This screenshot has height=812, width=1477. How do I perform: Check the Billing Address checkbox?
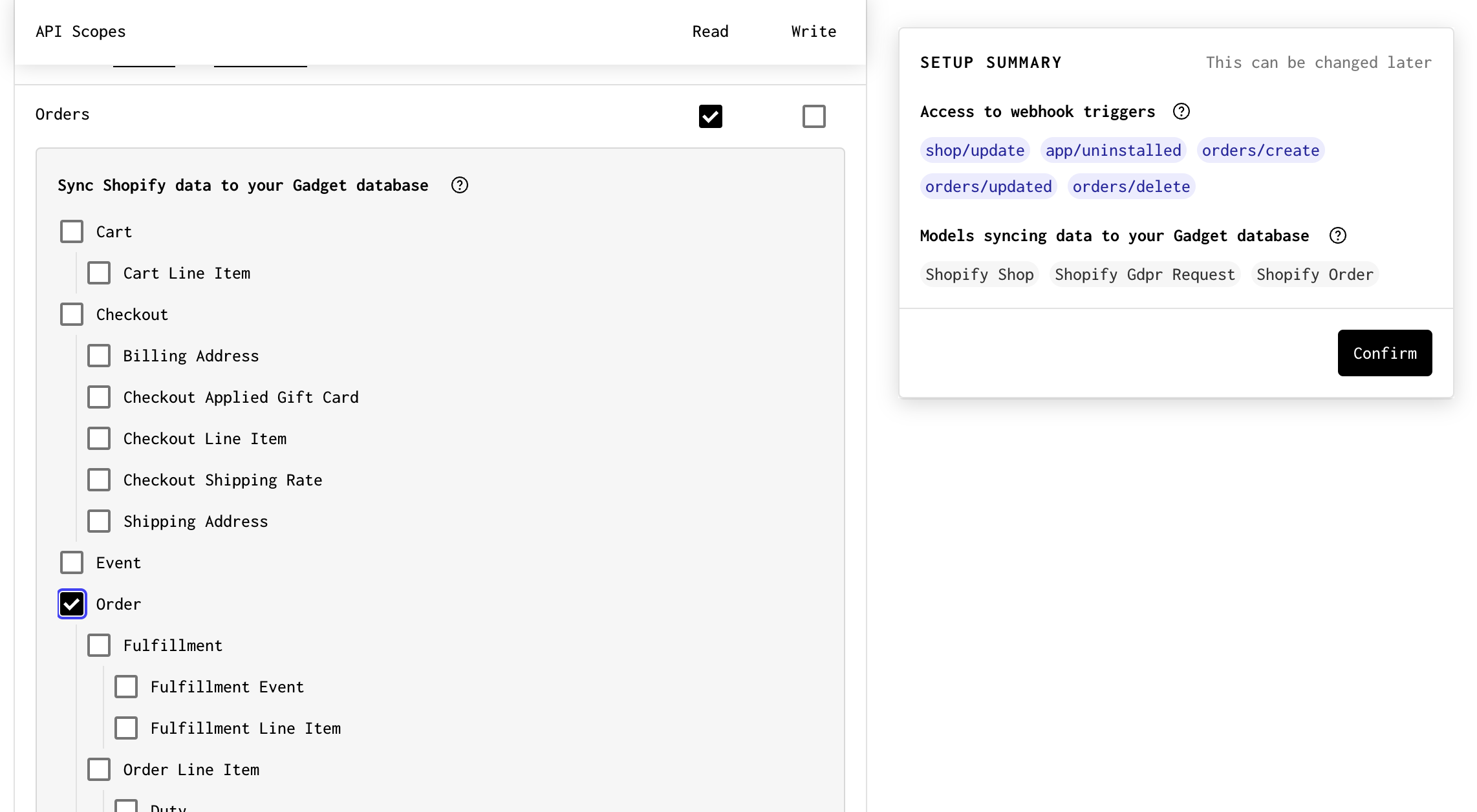click(x=99, y=356)
